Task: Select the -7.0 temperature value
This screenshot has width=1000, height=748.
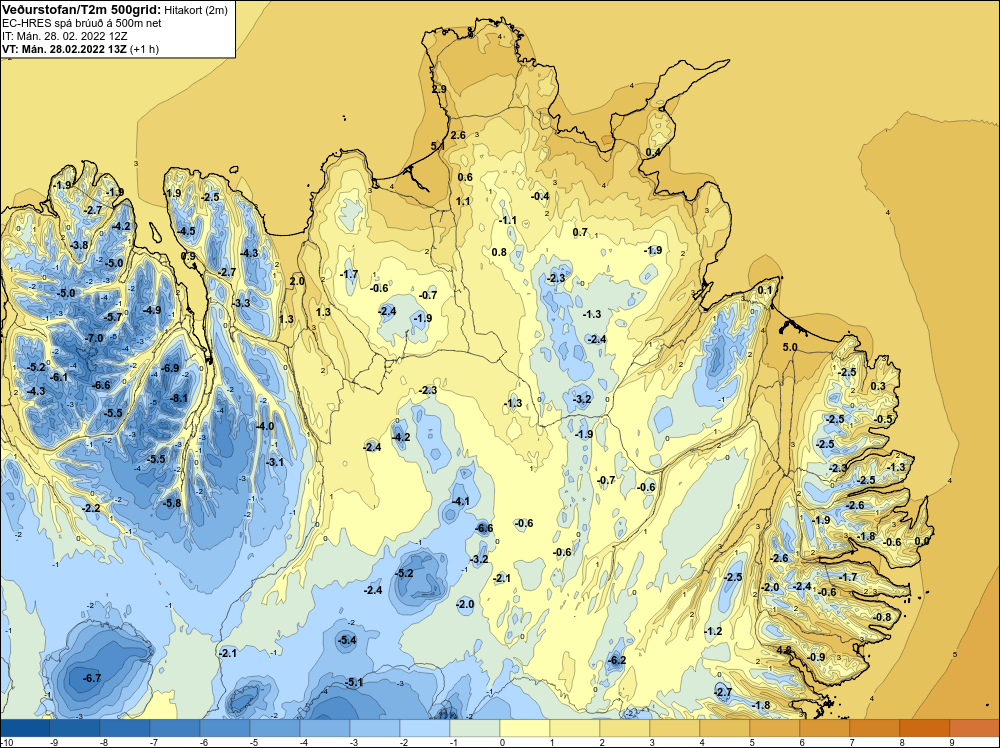Action: pos(94,338)
